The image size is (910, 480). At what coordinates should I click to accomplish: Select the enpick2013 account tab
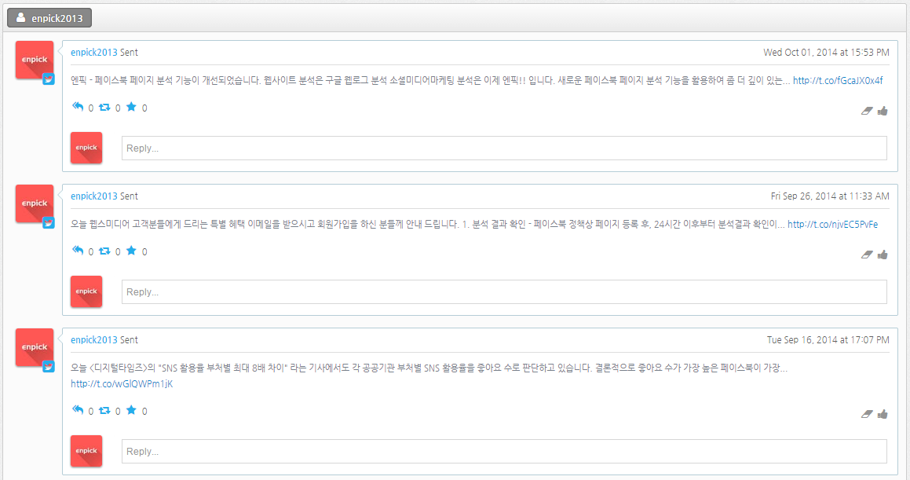click(50, 18)
